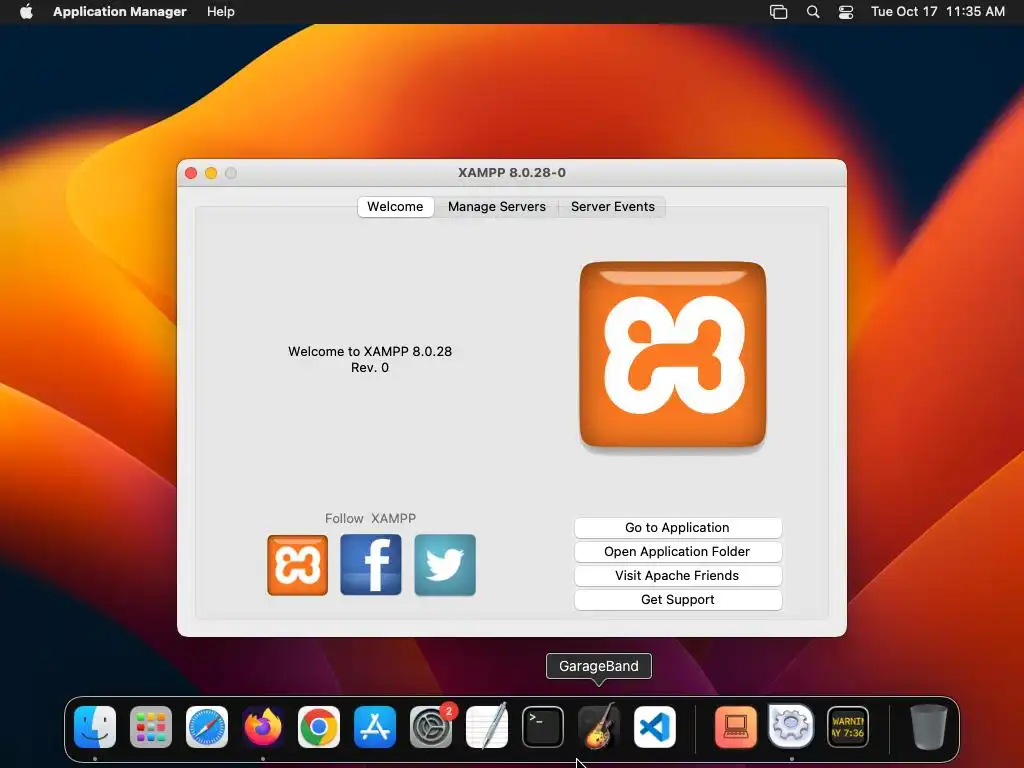The image size is (1024, 768).
Task: Open Apple menu
Action: tap(26, 12)
